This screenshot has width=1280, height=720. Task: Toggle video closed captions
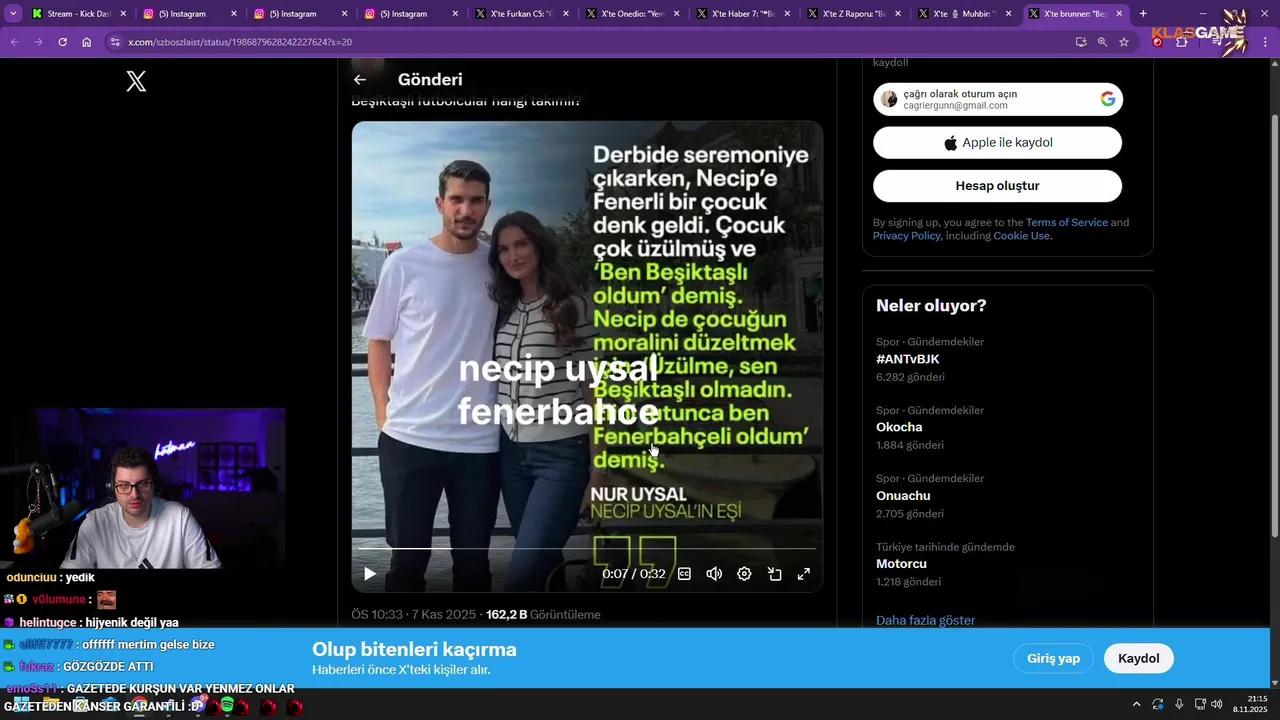click(685, 574)
